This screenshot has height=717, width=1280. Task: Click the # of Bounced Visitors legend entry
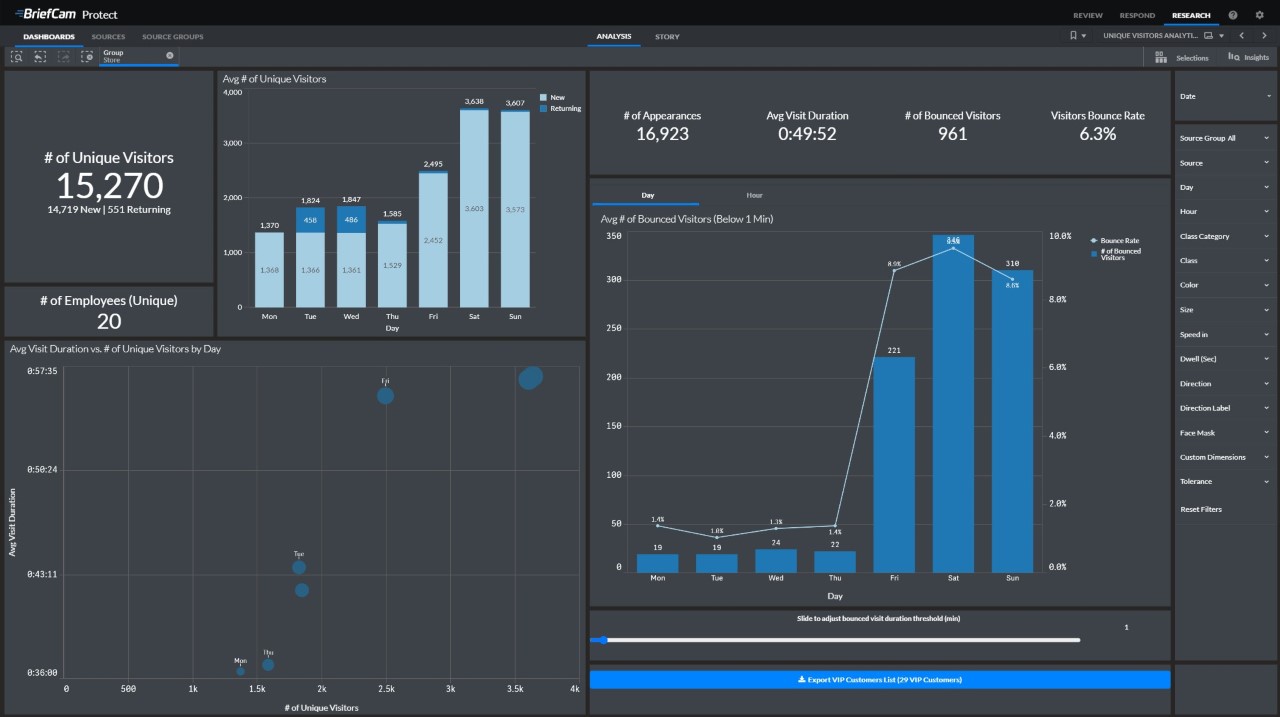(1117, 254)
